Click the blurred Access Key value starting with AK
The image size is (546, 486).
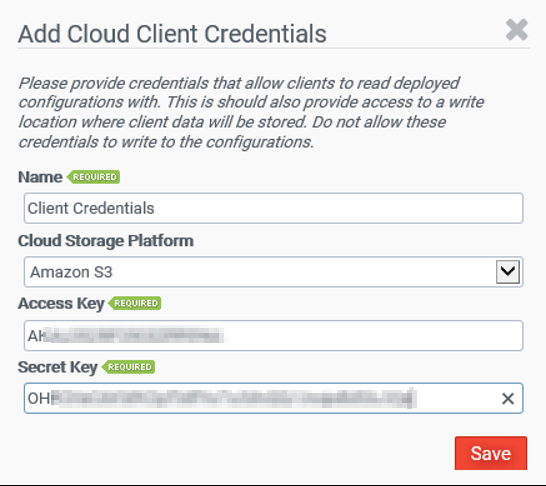[x=126, y=336]
